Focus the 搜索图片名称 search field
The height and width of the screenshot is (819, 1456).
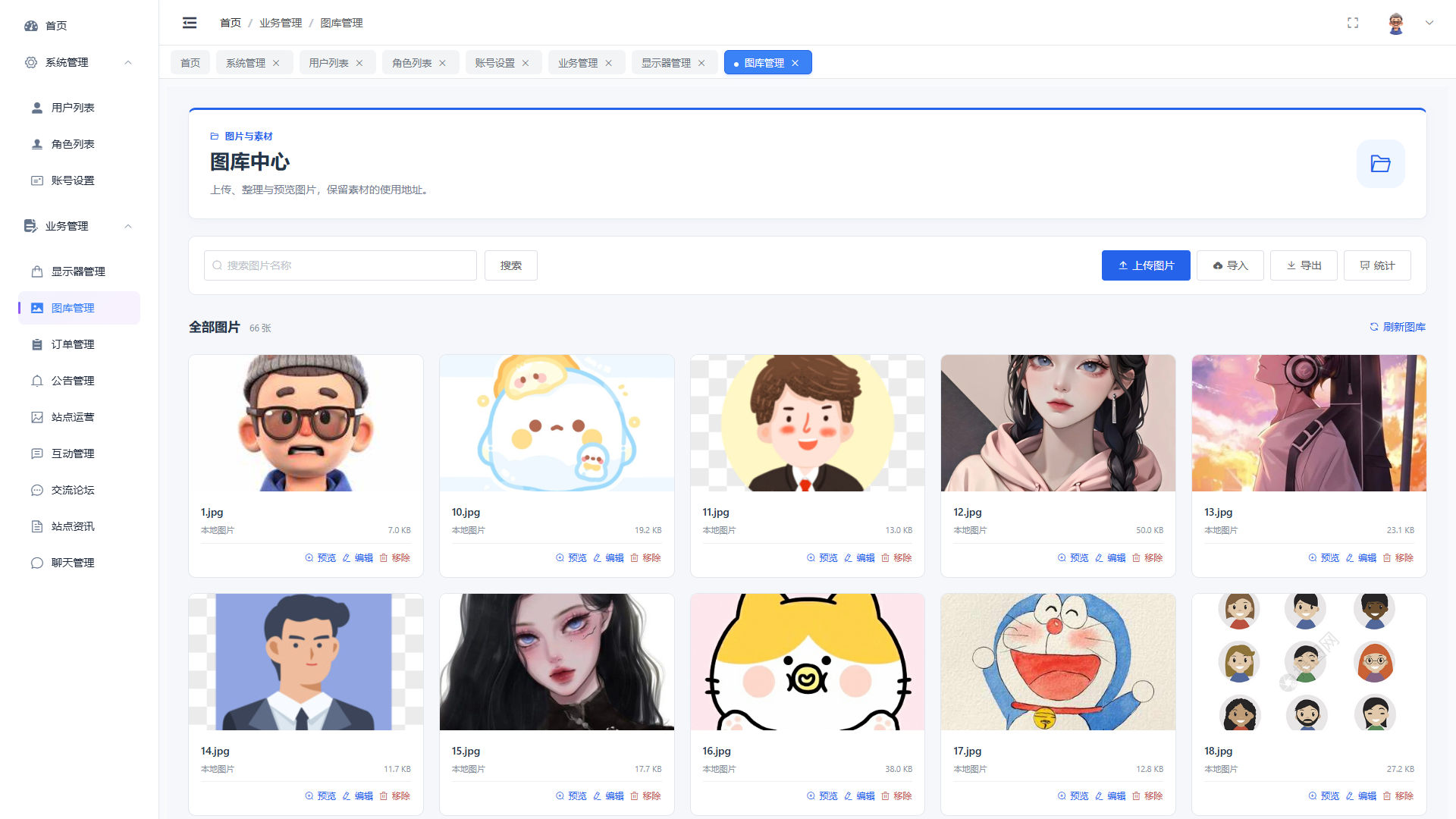340,265
